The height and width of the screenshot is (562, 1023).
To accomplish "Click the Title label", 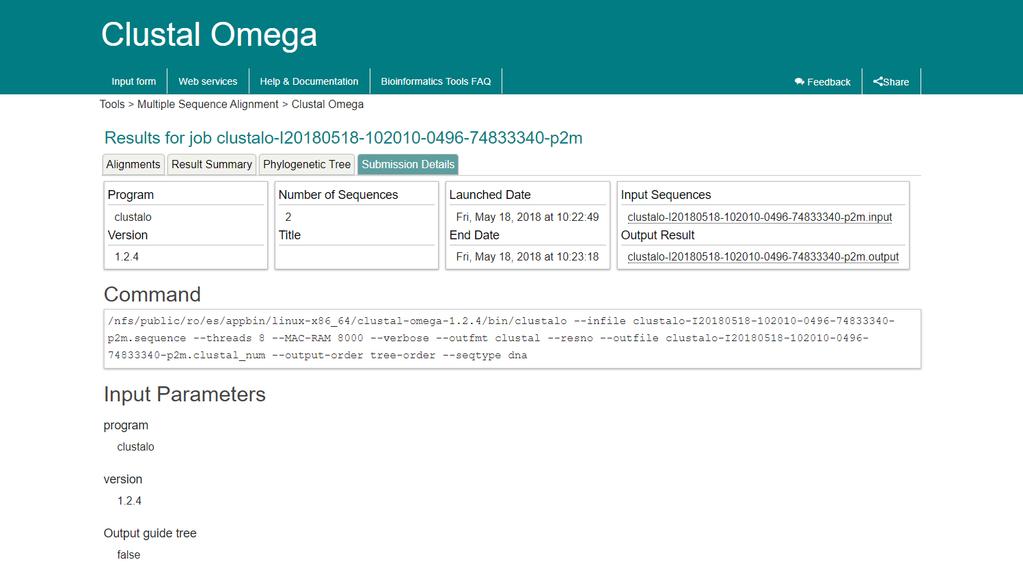I will click(x=290, y=235).
